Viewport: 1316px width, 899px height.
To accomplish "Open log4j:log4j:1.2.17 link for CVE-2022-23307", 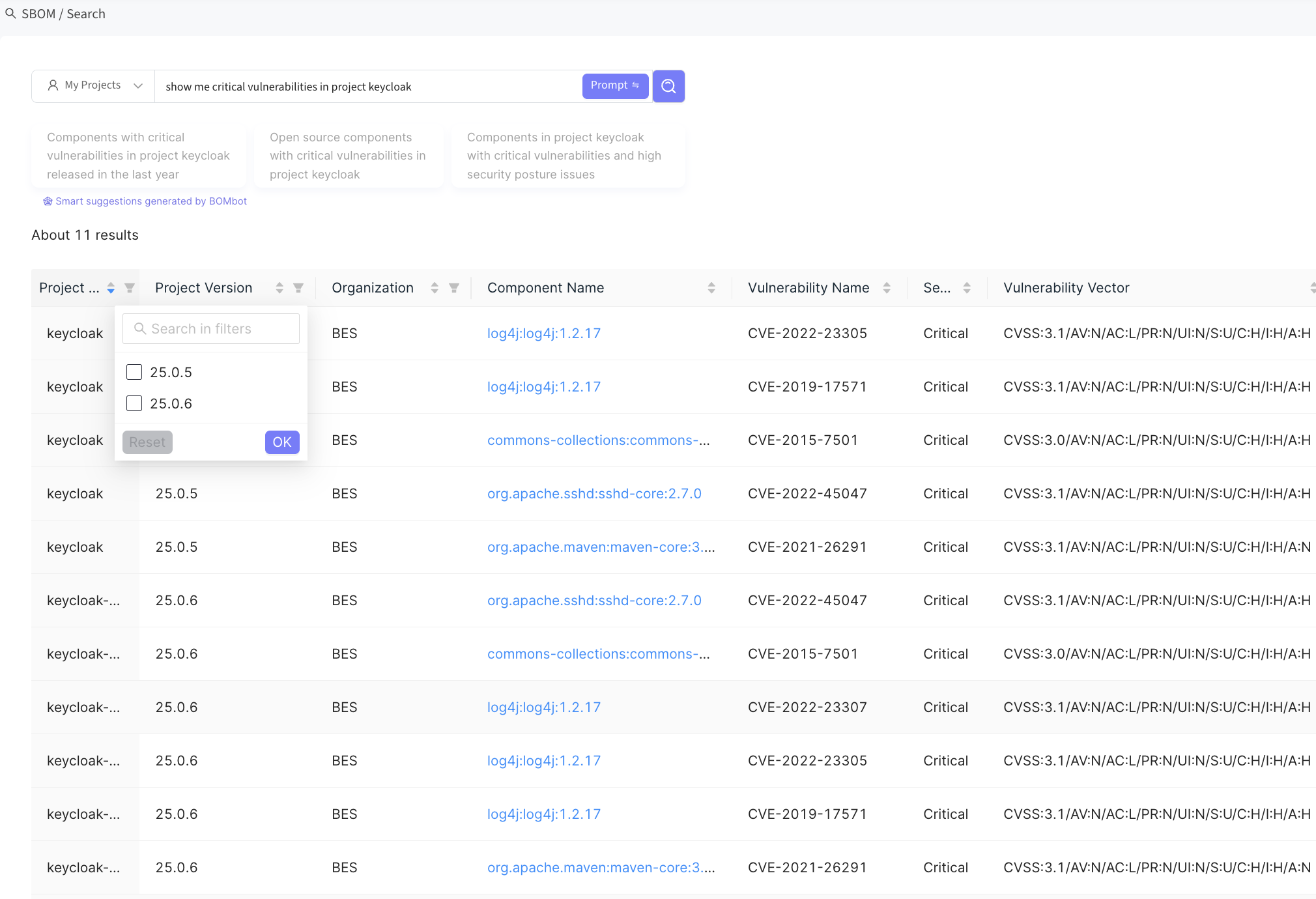I will click(x=544, y=707).
